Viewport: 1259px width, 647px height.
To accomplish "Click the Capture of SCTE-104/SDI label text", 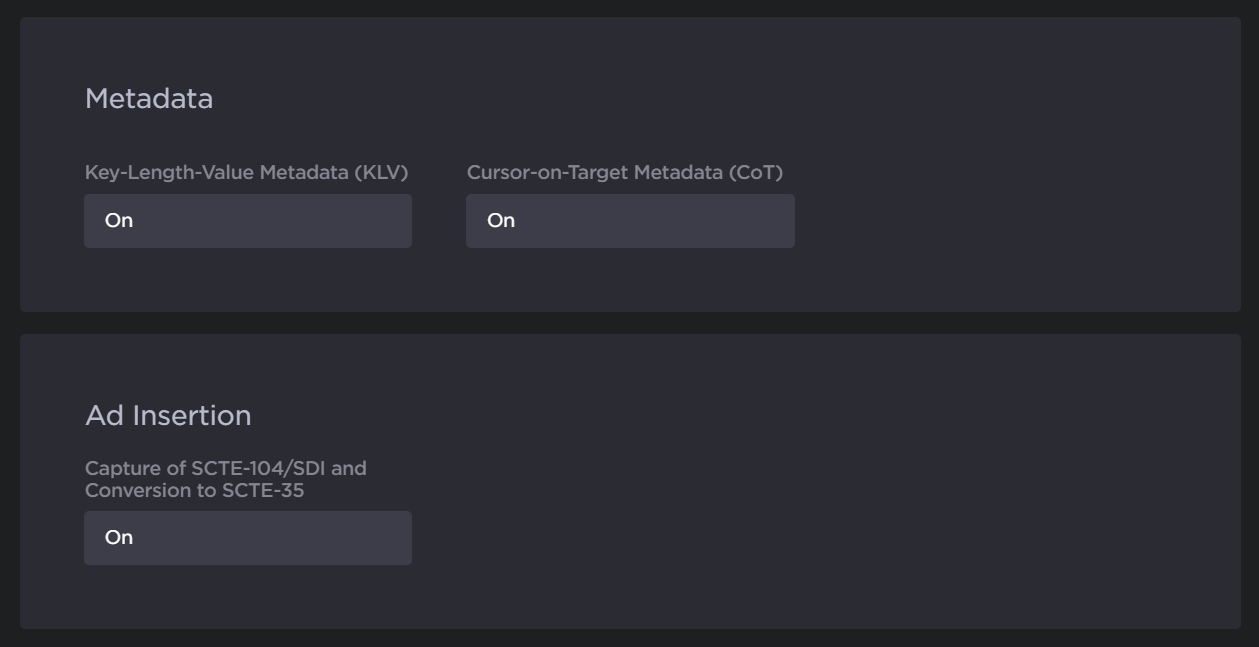I will point(225,468).
